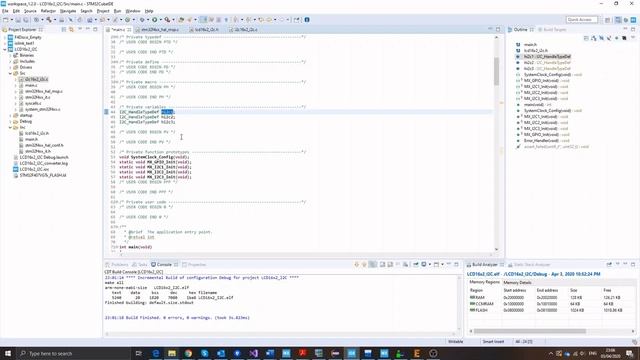Click the Build hammer toolbar icon
This screenshot has height=360, width=640.
pos(49,20)
